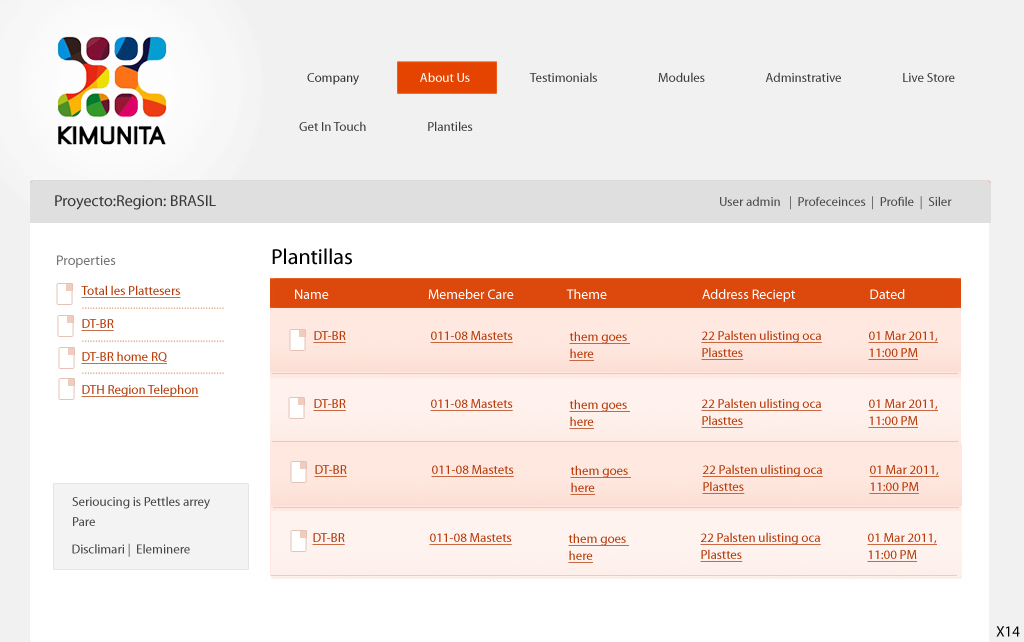
Task: Click 01 Mar 2011 date in second row
Action: pyautogui.click(x=903, y=412)
